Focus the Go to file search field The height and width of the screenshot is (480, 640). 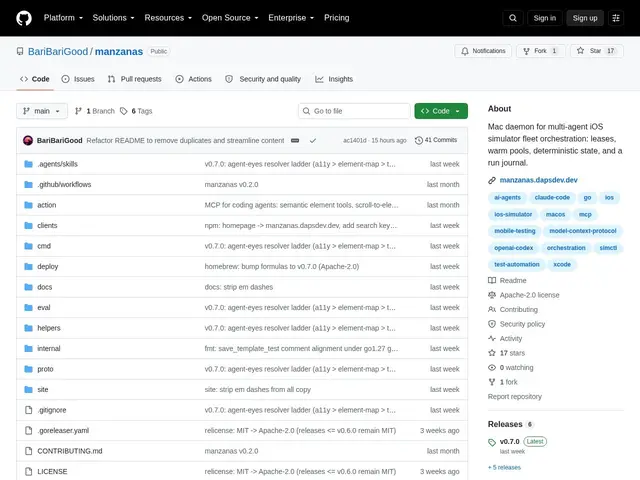354,111
